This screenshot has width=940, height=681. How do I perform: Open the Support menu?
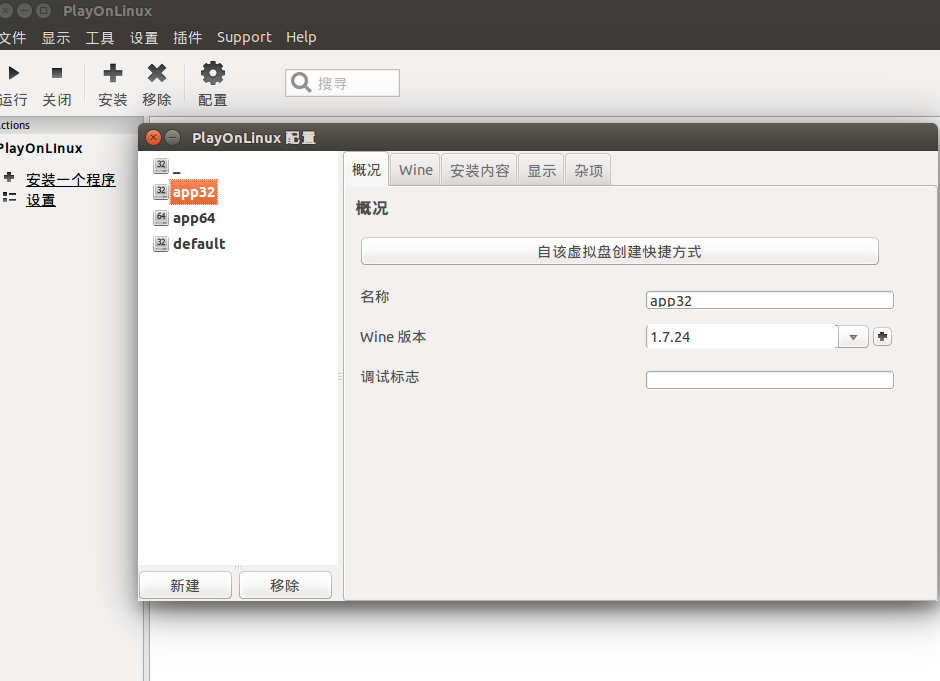coord(244,37)
